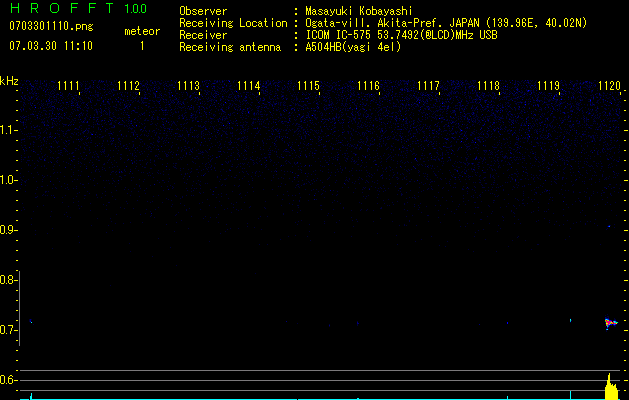Screen dimensions: 629x400
Task: Click the small echo near spectrogram's left edge
Action: tap(30, 321)
